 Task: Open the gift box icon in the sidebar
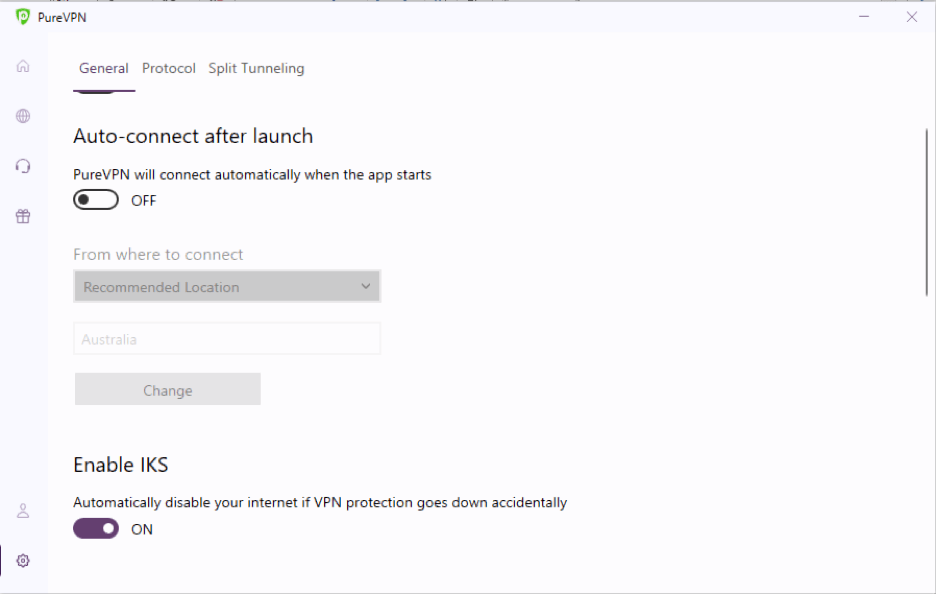(x=23, y=216)
